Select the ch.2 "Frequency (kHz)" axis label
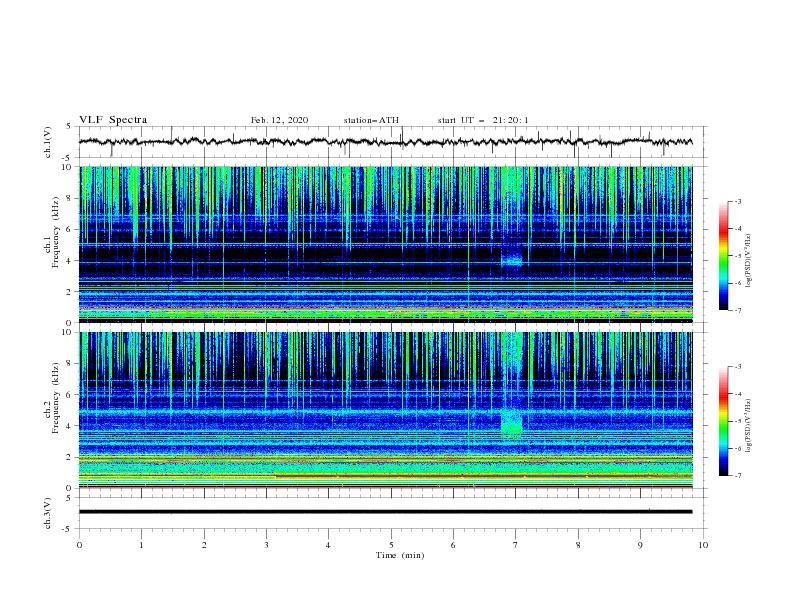This screenshot has height=612, width=792. coord(56,397)
